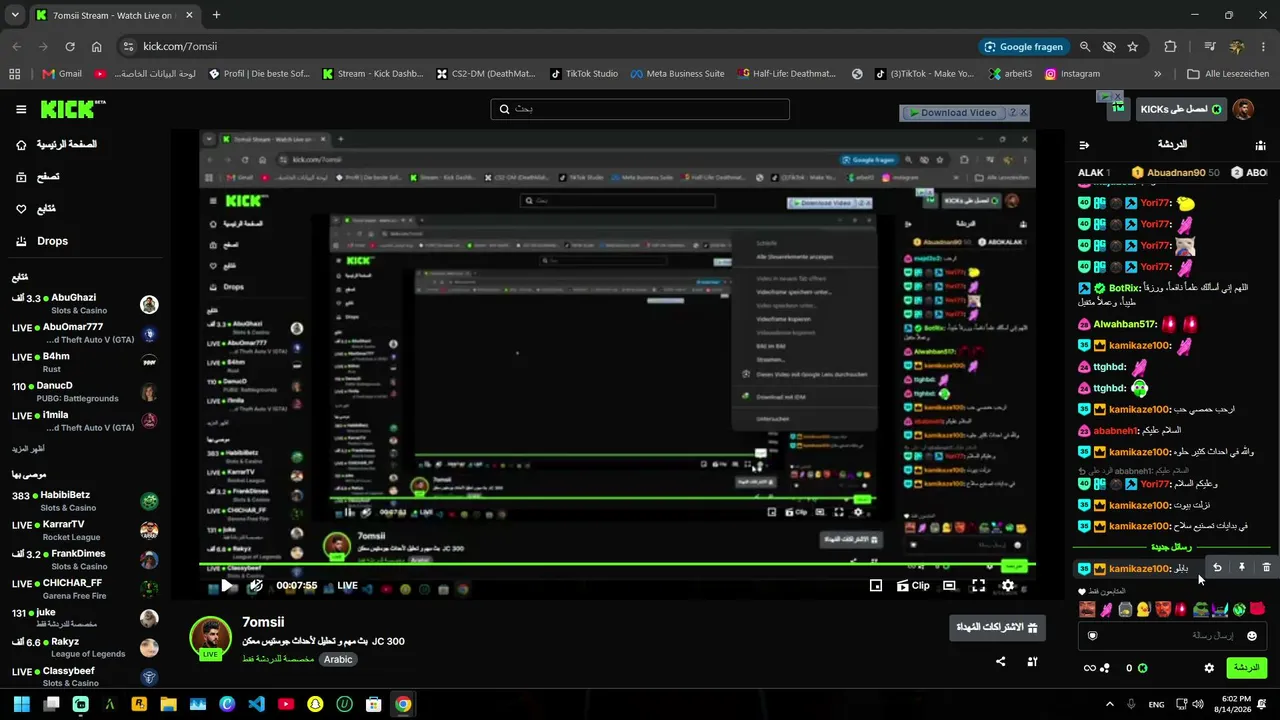Screen dimensions: 1280x720
Task: Open the Windows Start menu
Action: tap(22, 704)
